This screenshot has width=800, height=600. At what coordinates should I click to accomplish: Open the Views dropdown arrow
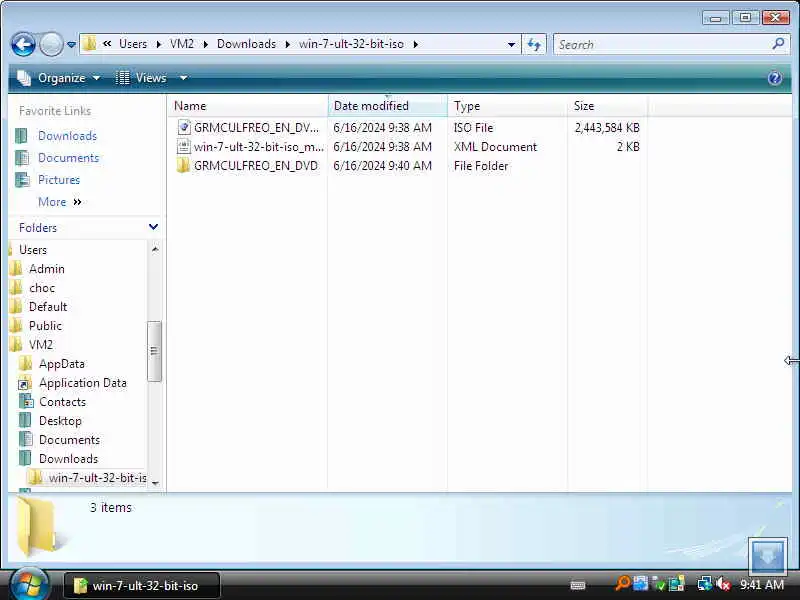click(x=183, y=78)
